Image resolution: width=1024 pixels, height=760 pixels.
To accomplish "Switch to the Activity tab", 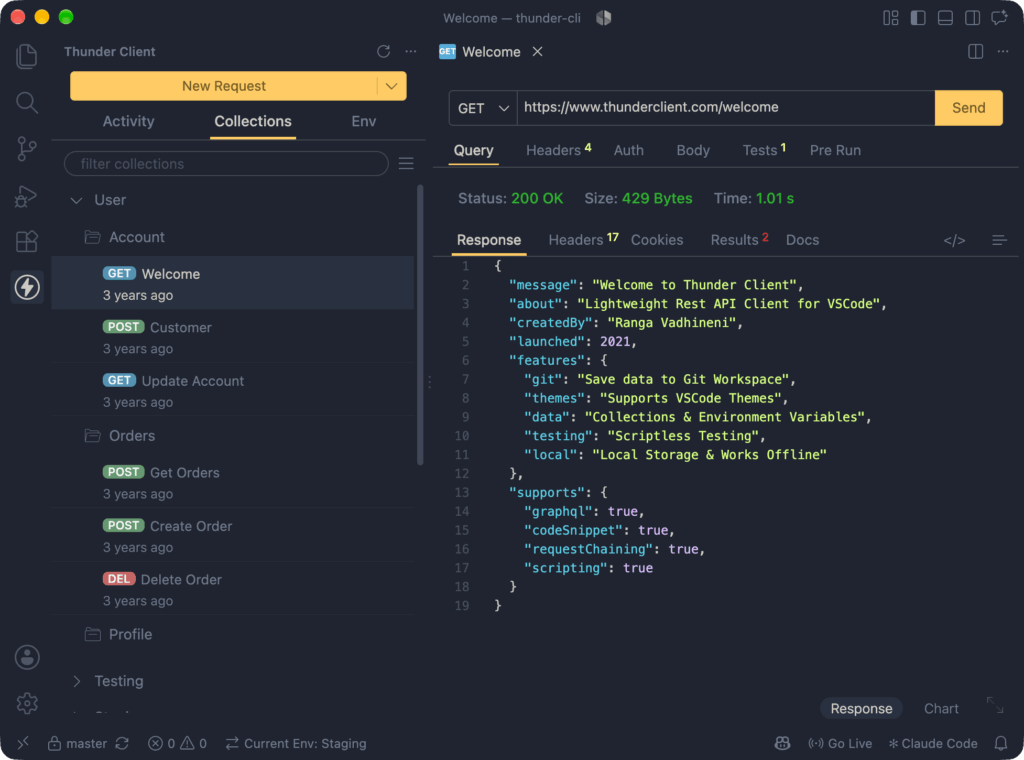I will click(x=128, y=121).
